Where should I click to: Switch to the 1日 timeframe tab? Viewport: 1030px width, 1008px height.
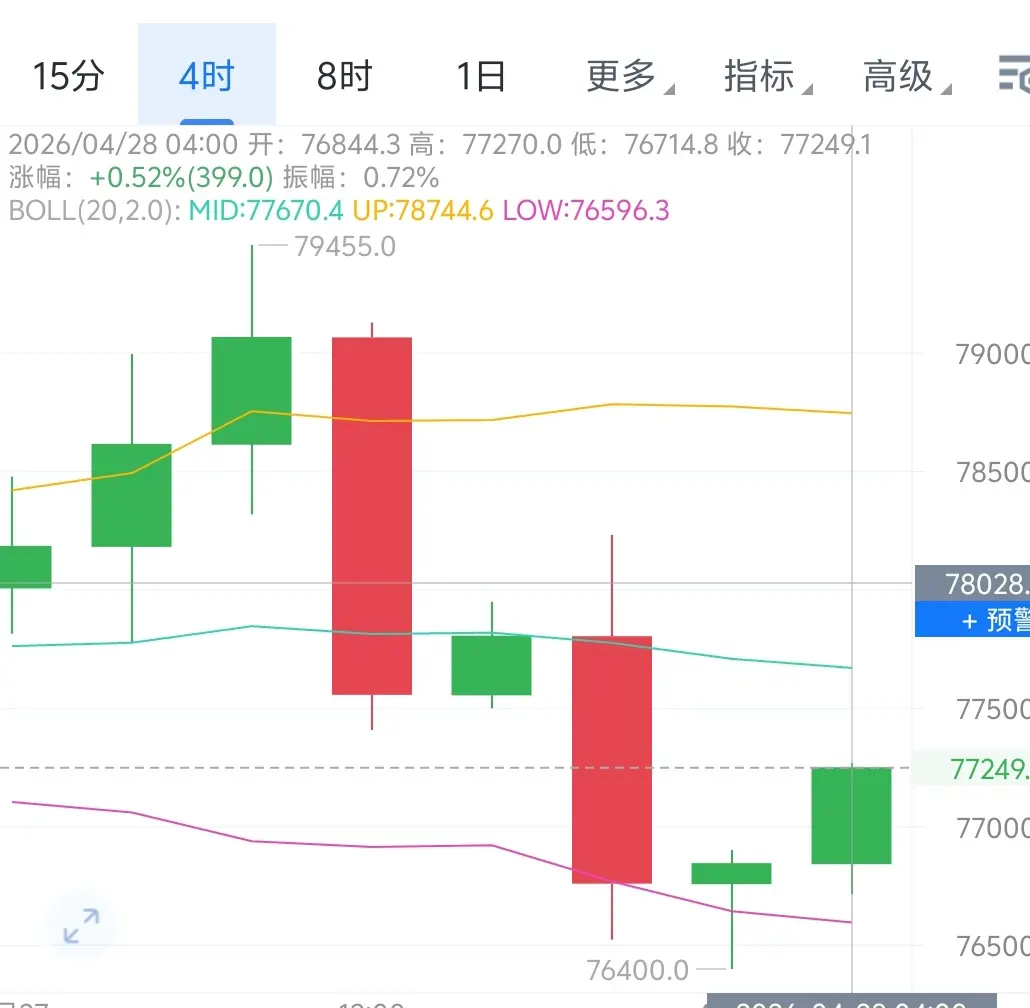(481, 76)
